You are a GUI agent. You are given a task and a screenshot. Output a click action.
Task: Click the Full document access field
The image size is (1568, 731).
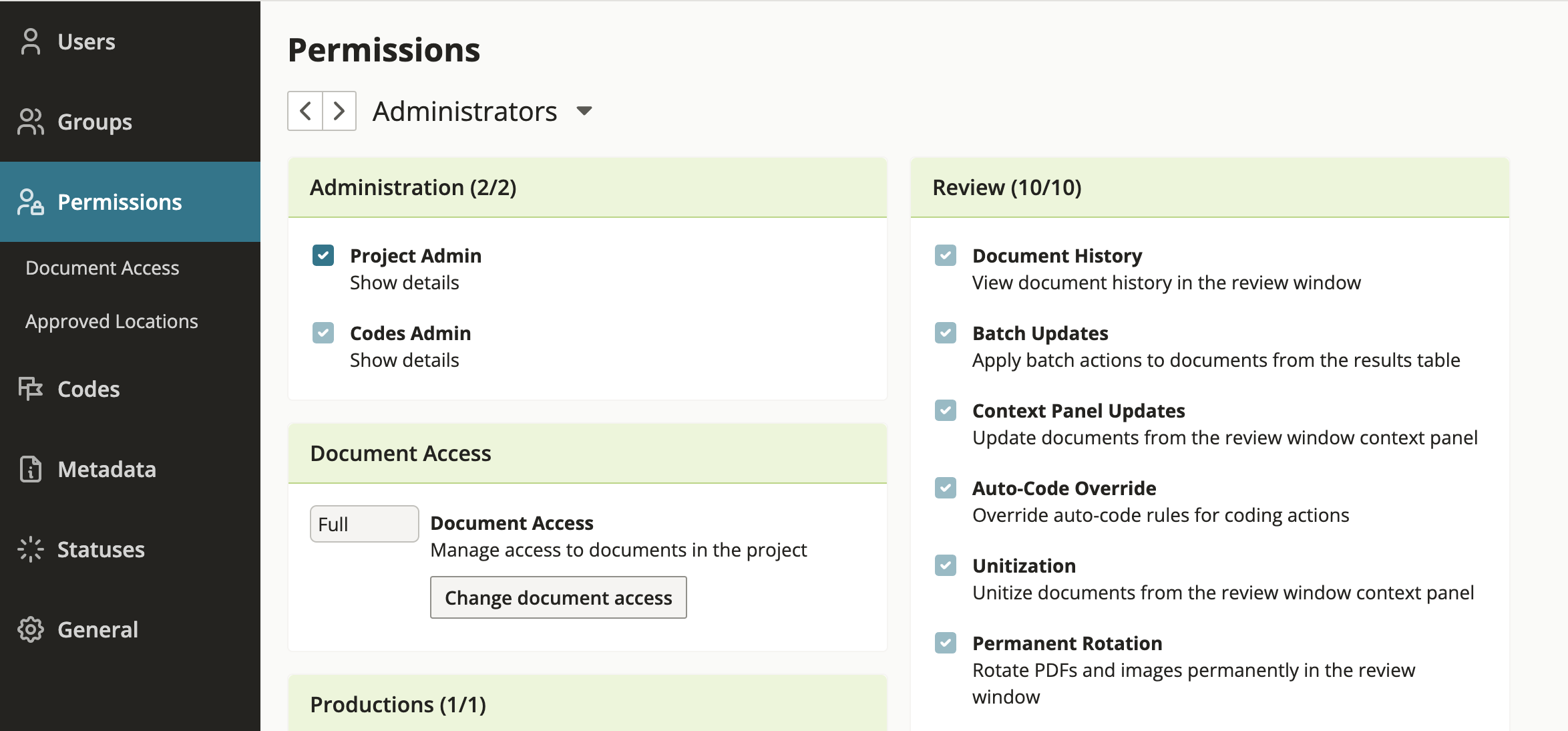pyautogui.click(x=364, y=524)
